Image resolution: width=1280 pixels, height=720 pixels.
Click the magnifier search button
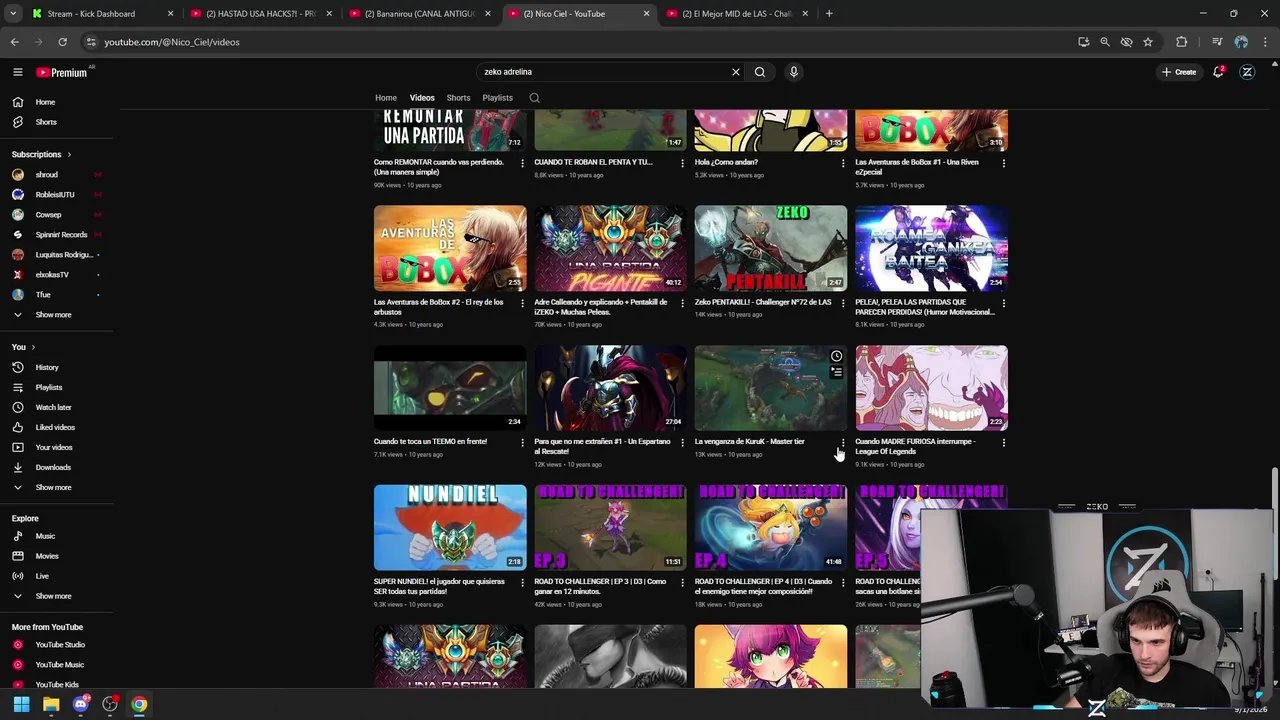[x=760, y=72]
